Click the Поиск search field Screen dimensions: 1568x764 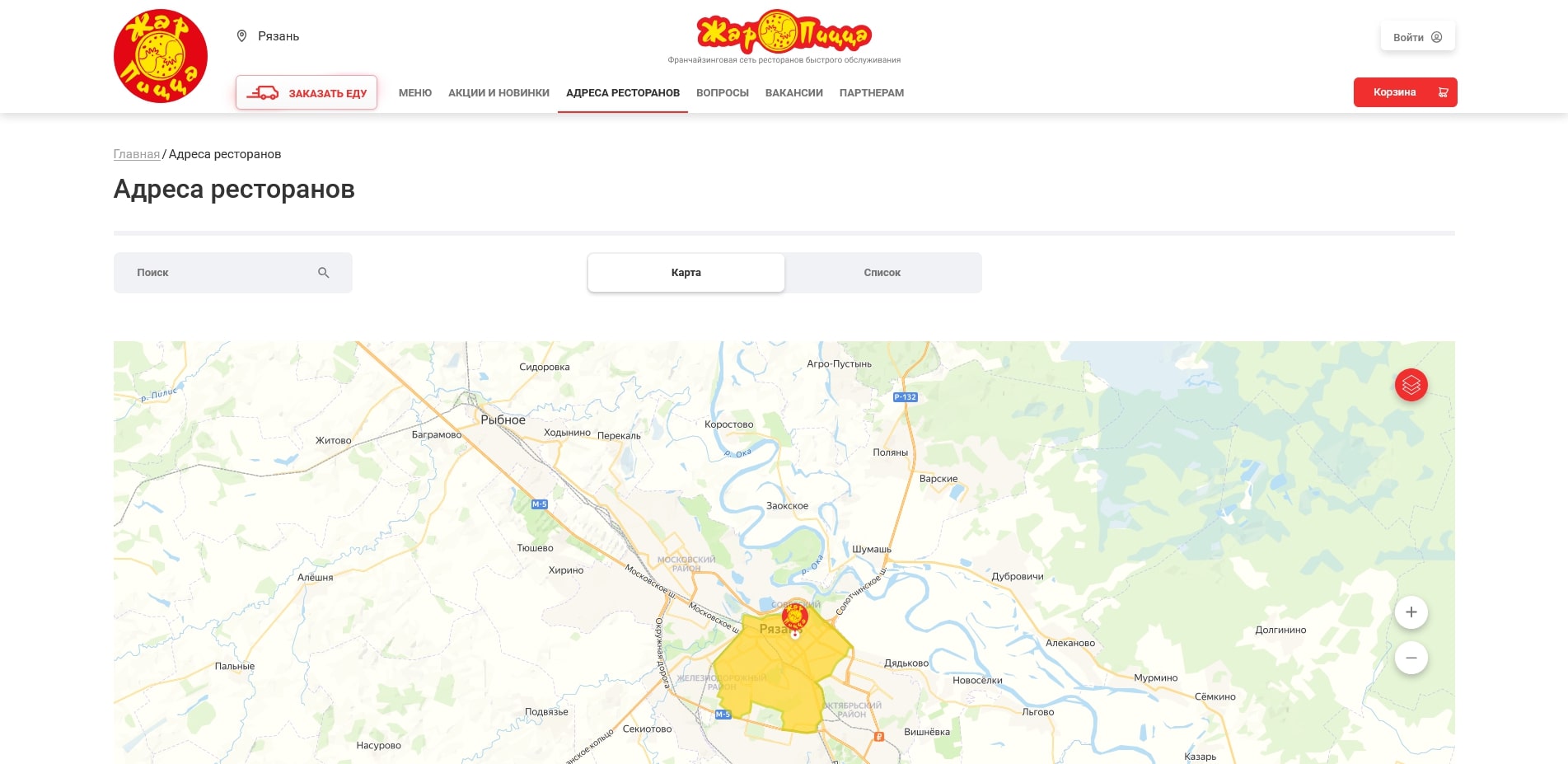232,273
